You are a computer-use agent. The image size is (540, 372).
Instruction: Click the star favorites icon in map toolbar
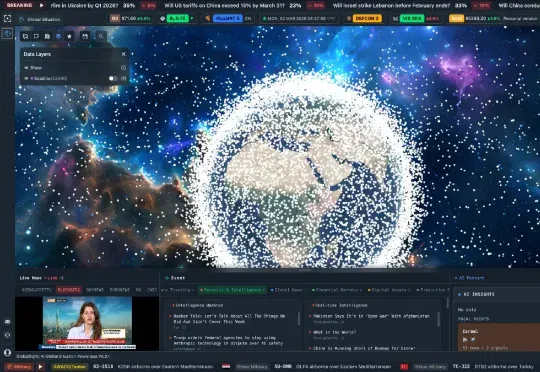(69, 36)
